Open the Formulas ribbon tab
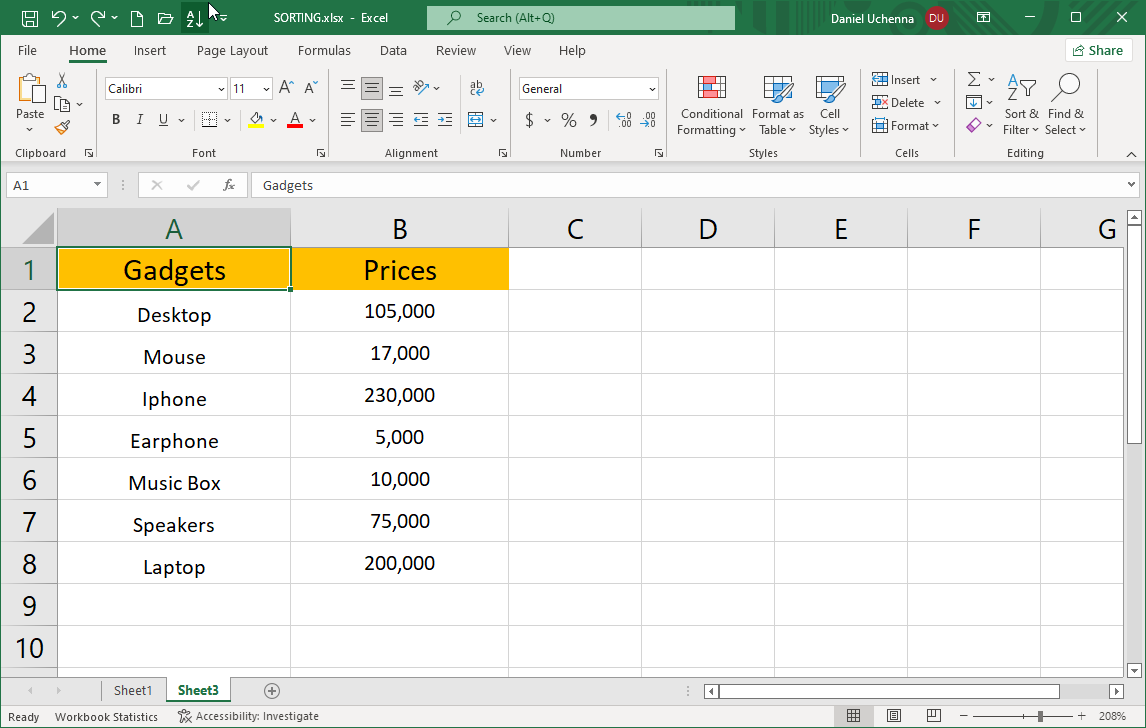 324,50
